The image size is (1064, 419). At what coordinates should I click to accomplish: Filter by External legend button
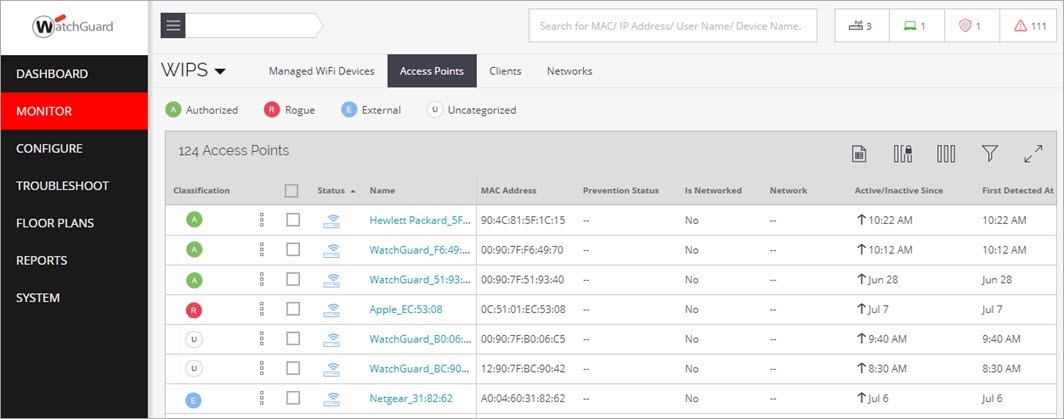[371, 110]
